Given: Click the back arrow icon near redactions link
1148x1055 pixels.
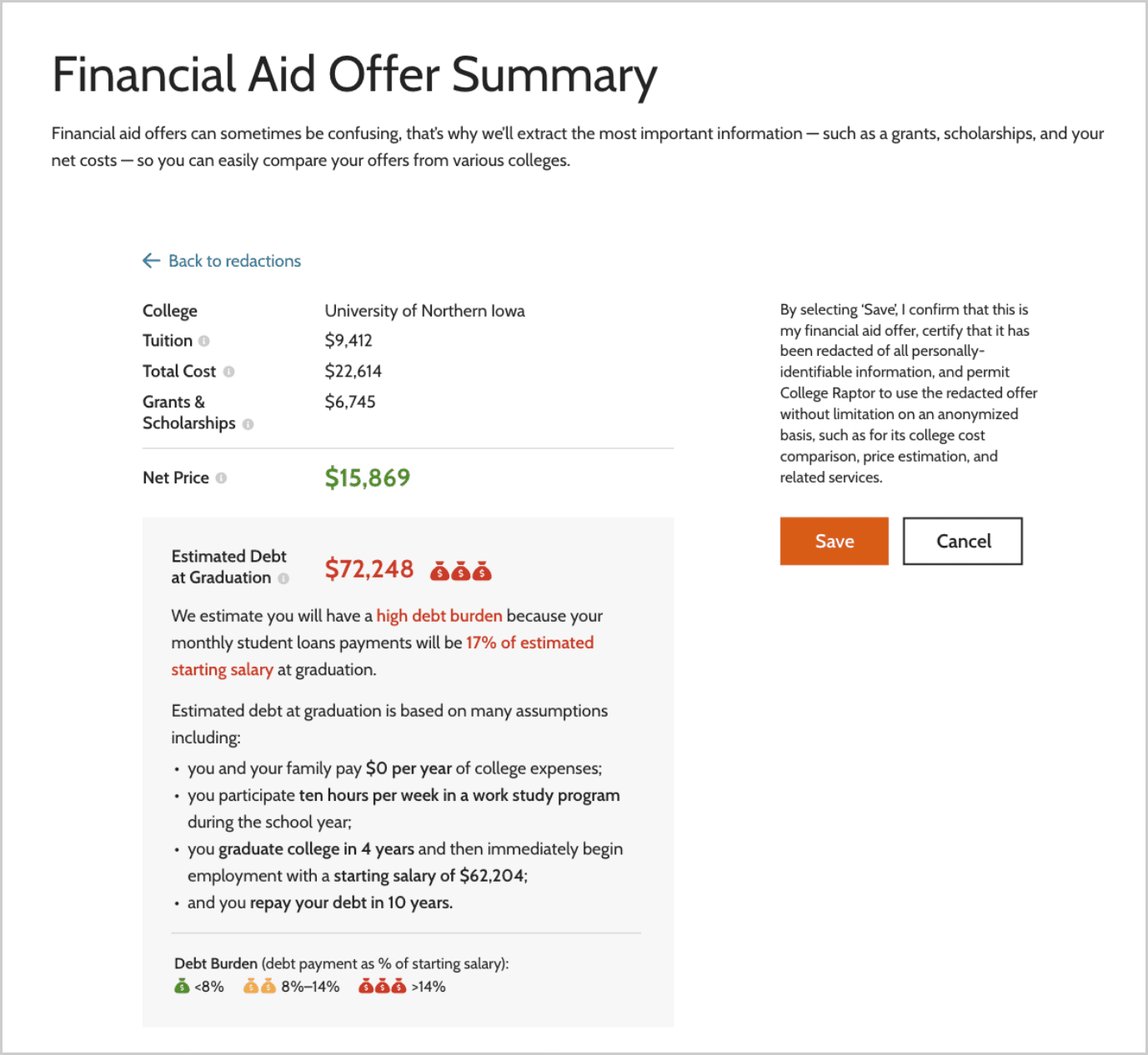Looking at the screenshot, I should pyautogui.click(x=150, y=261).
